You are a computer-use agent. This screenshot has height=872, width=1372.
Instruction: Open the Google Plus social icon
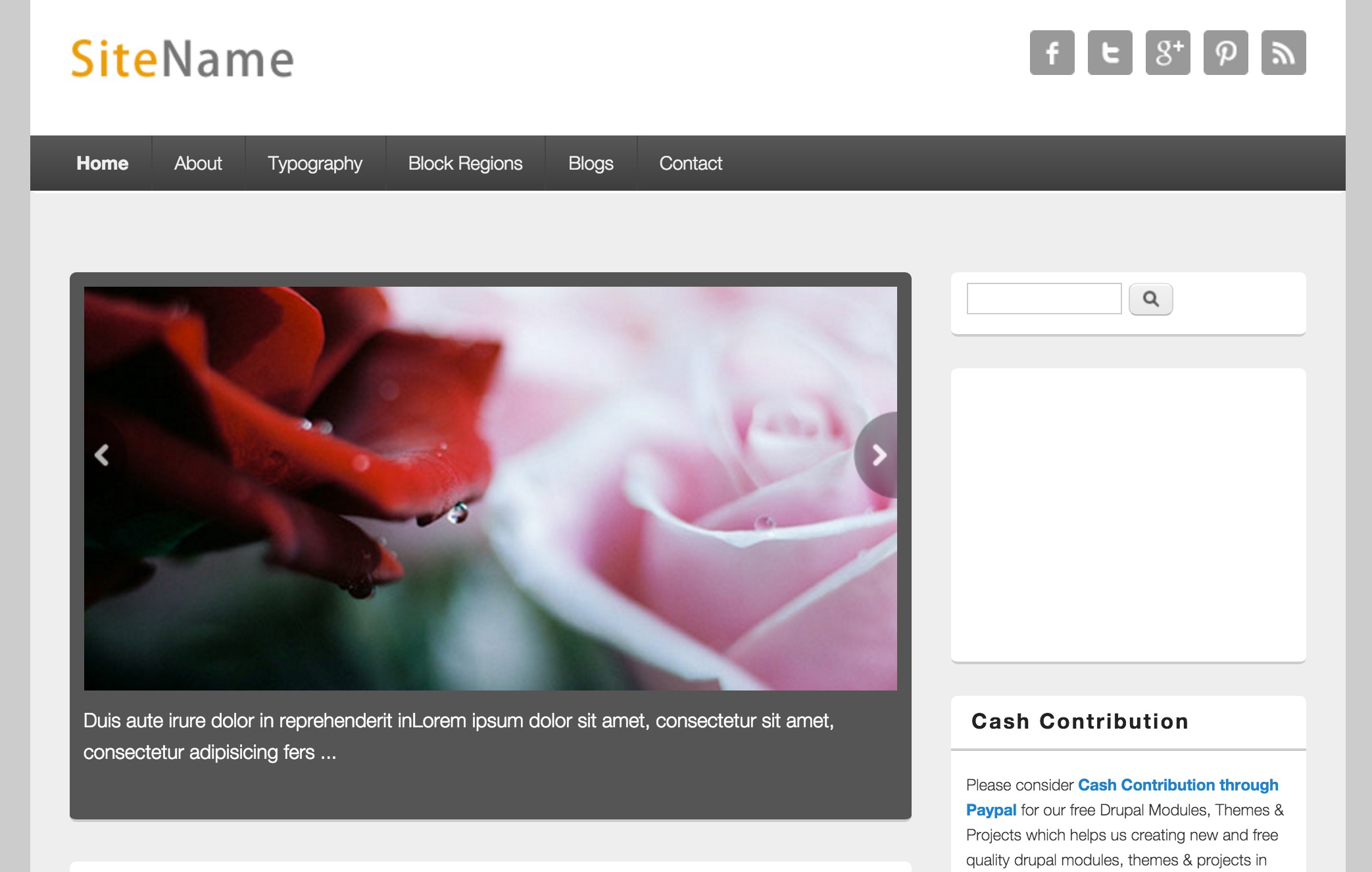1167,53
